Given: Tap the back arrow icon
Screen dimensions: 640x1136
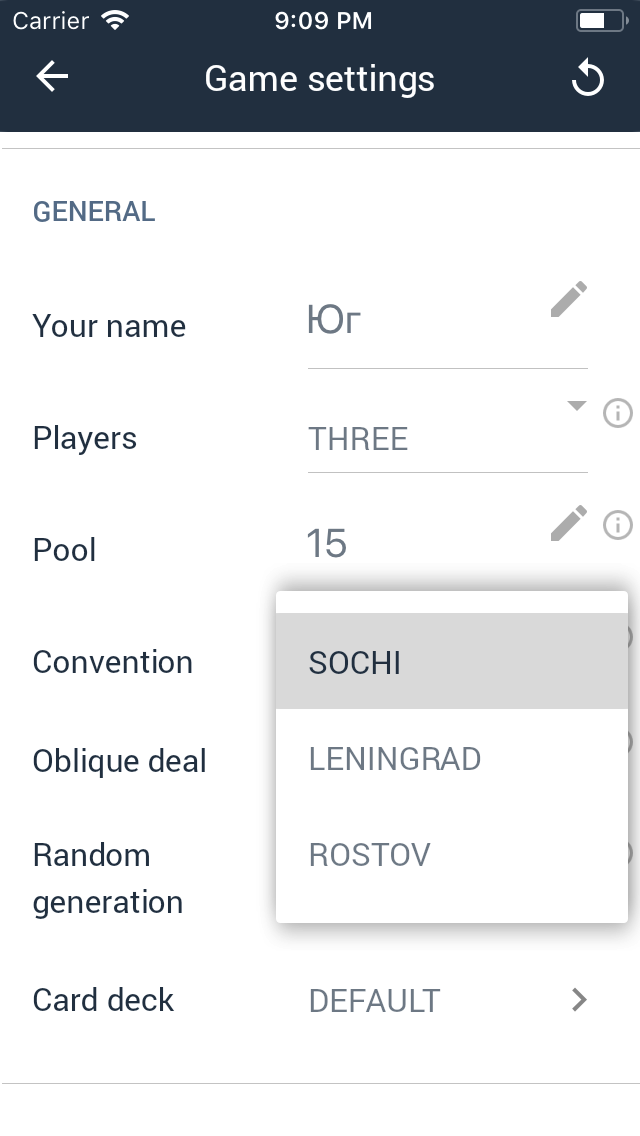Looking at the screenshot, I should [51, 78].
